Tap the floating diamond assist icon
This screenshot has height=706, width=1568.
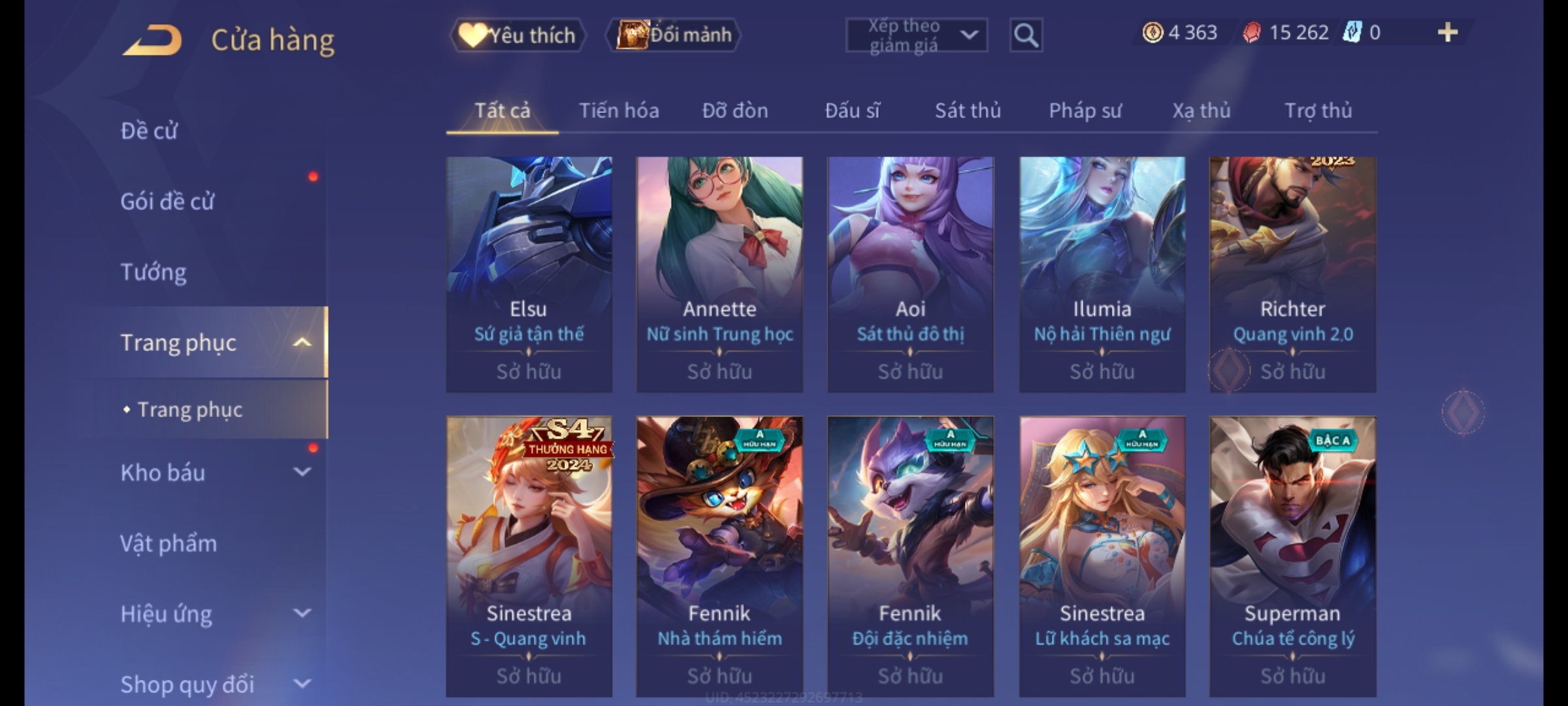pyautogui.click(x=1463, y=412)
